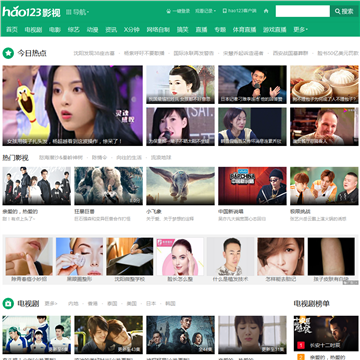Click the green 电视剧 section icon
This screenshot has height=360, width=360.
[x=8, y=303]
